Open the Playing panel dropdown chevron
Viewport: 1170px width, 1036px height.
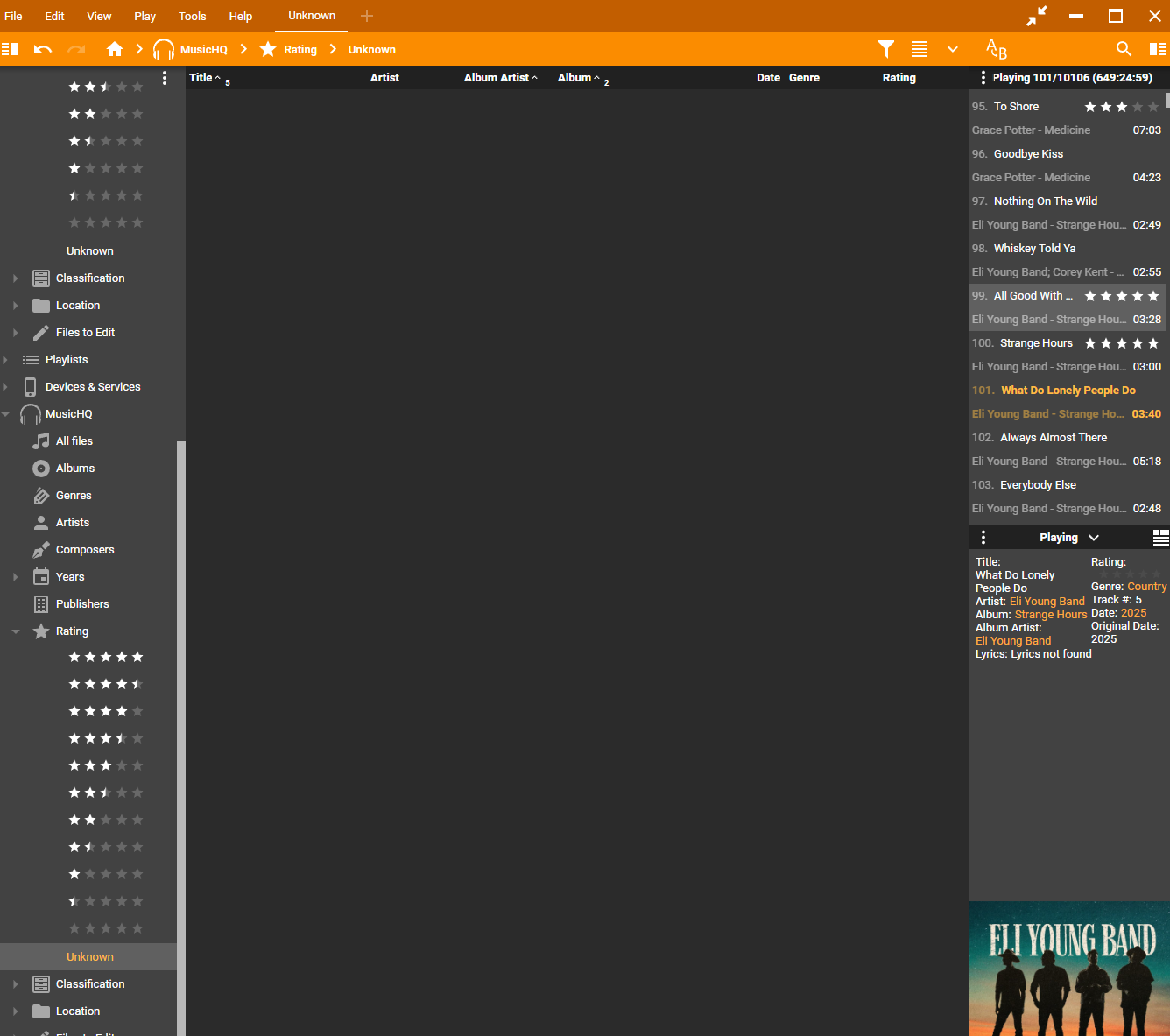pyautogui.click(x=1094, y=538)
